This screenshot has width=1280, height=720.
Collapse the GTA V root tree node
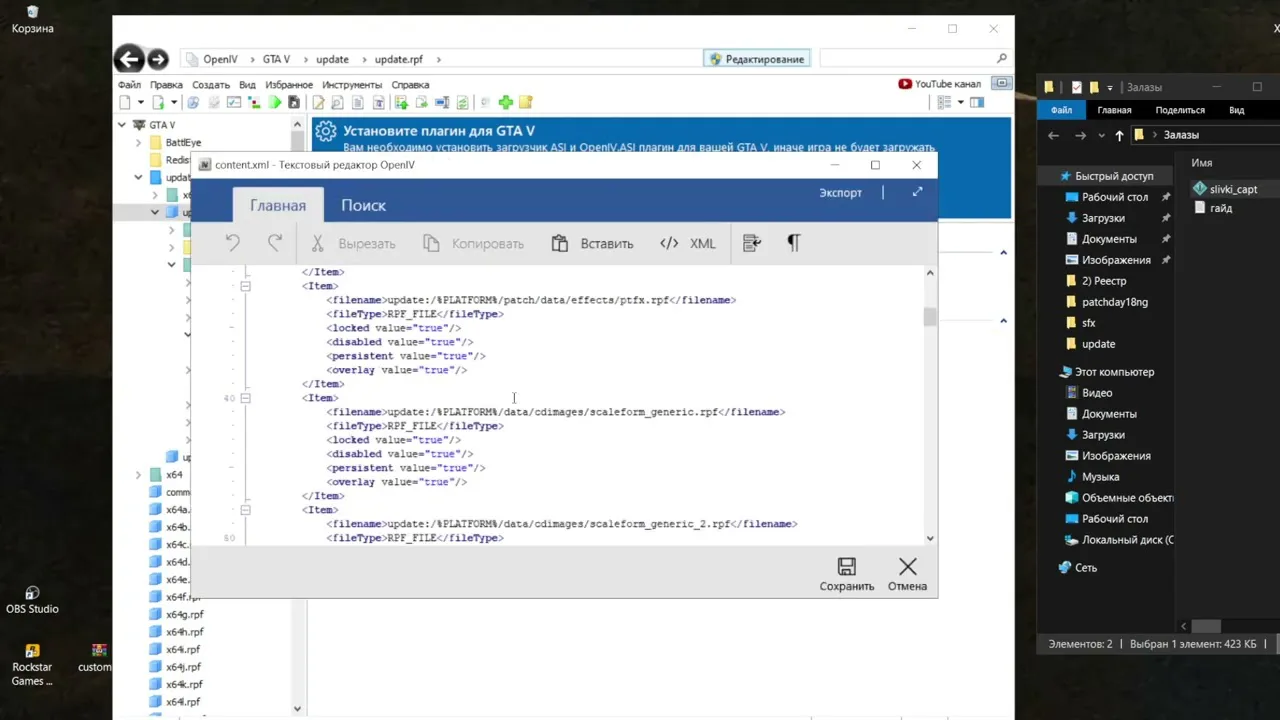[122, 125]
